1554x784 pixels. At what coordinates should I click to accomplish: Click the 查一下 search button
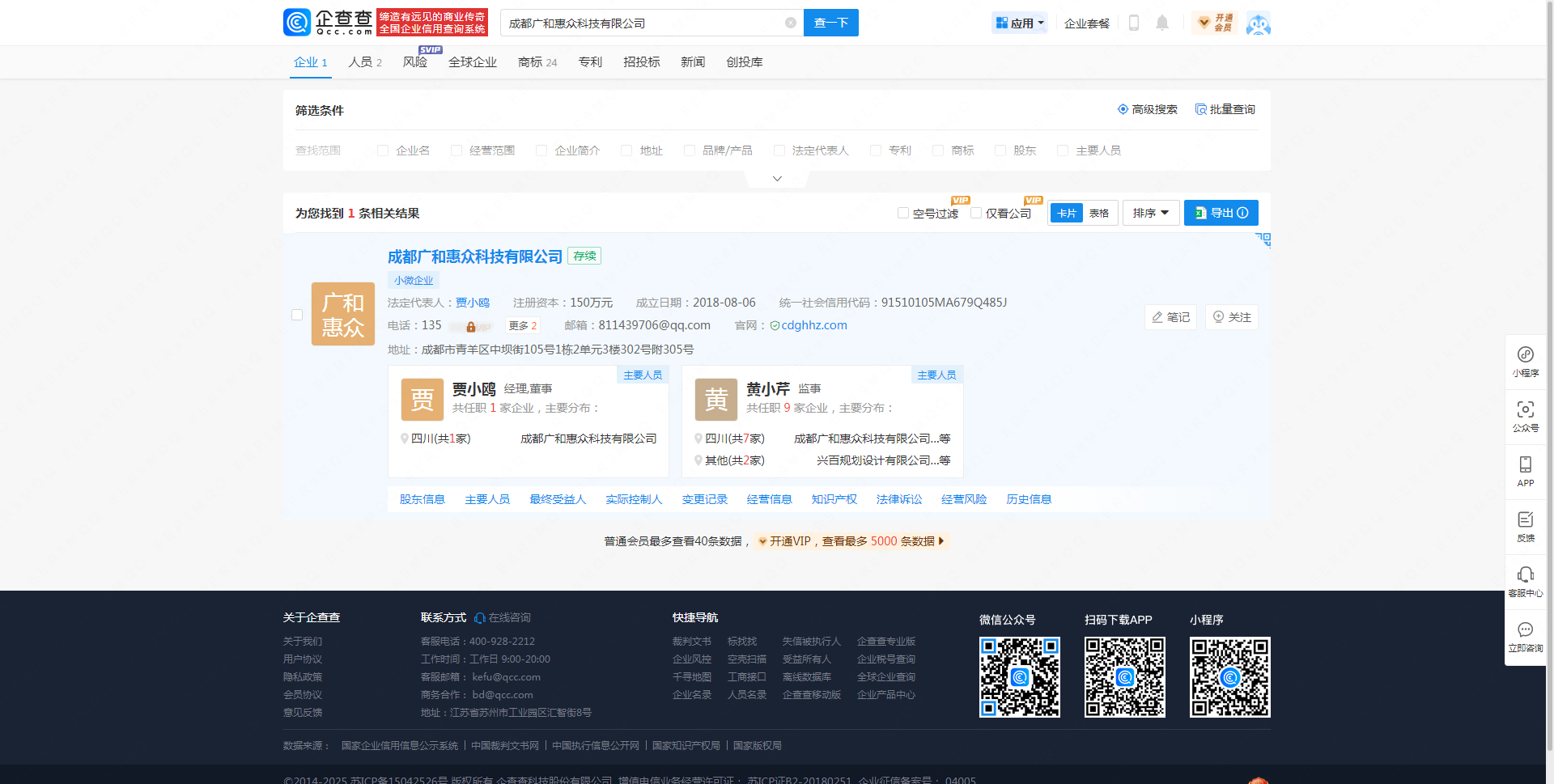(x=831, y=23)
